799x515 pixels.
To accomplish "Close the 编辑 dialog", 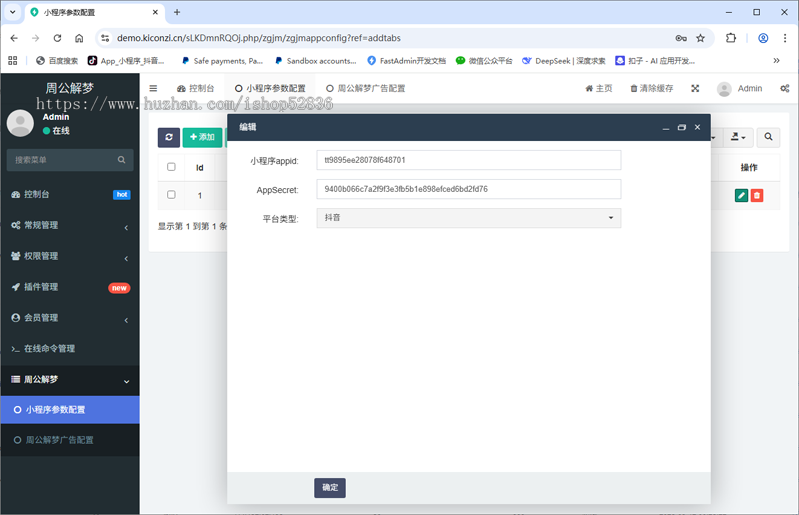I will pyautogui.click(x=698, y=127).
